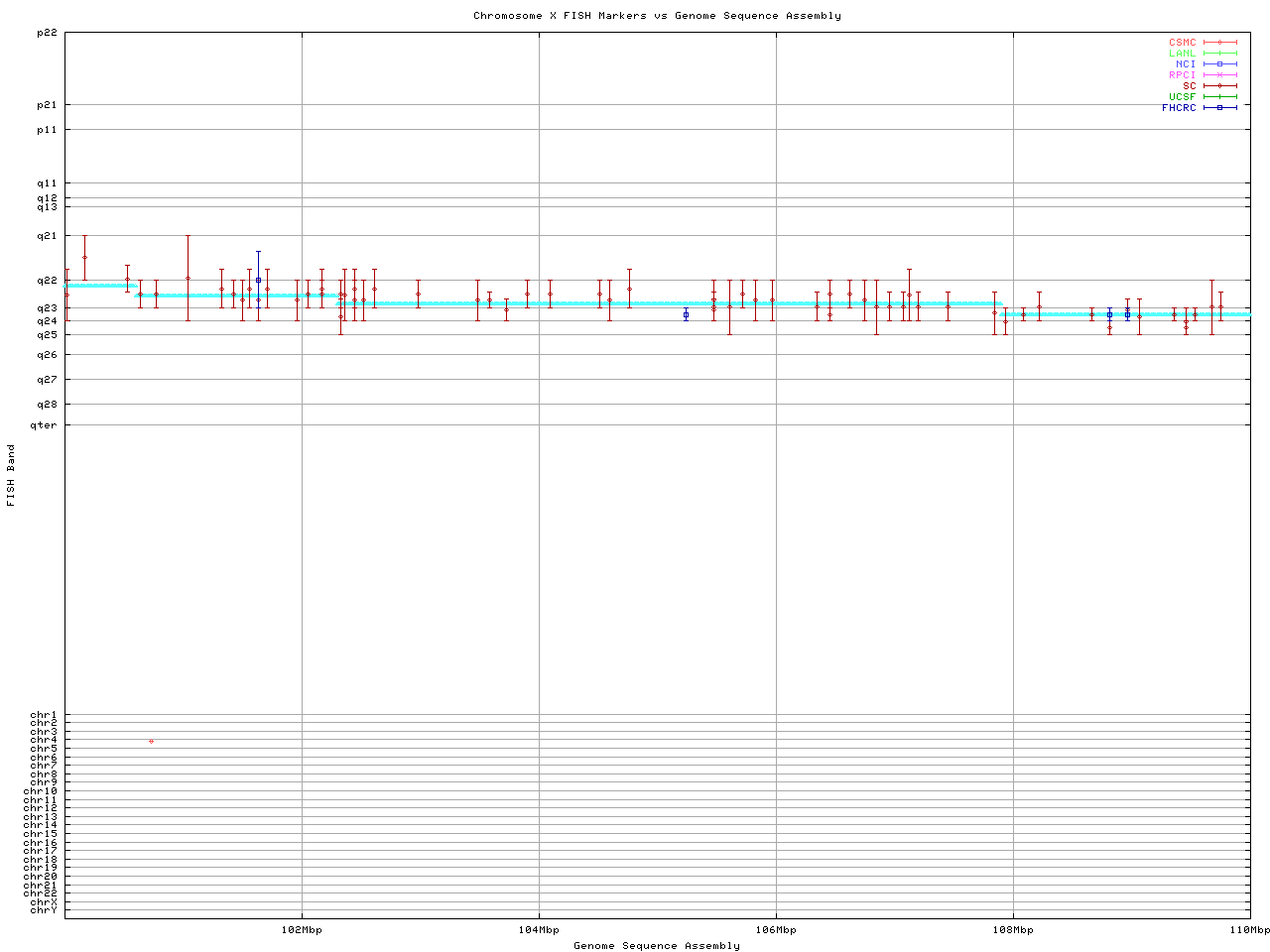Viewport: 1270px width, 952px height.
Task: Click the chart title text
Action: 657,16
